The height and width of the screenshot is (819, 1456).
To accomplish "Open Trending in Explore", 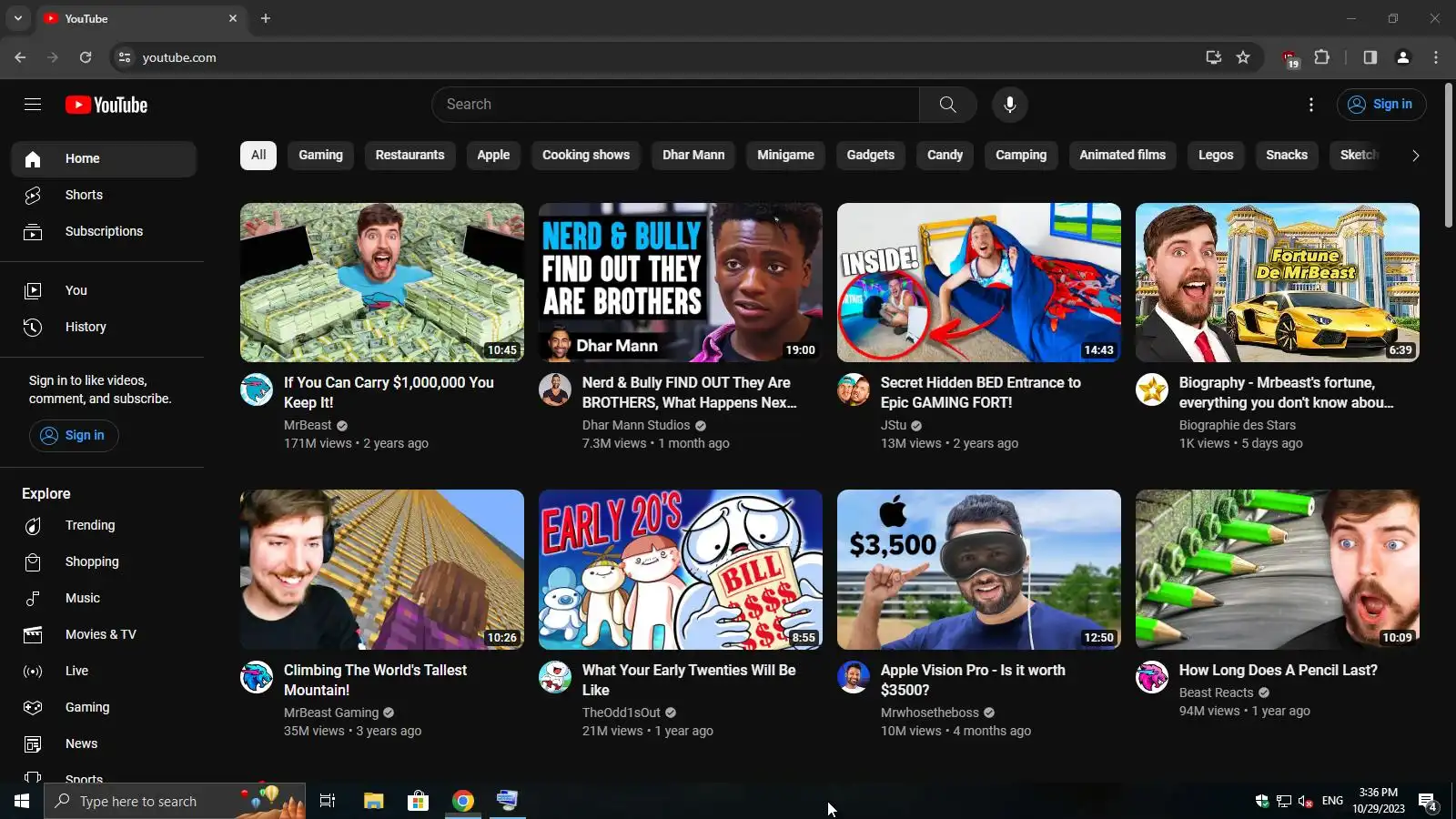I will (104, 525).
